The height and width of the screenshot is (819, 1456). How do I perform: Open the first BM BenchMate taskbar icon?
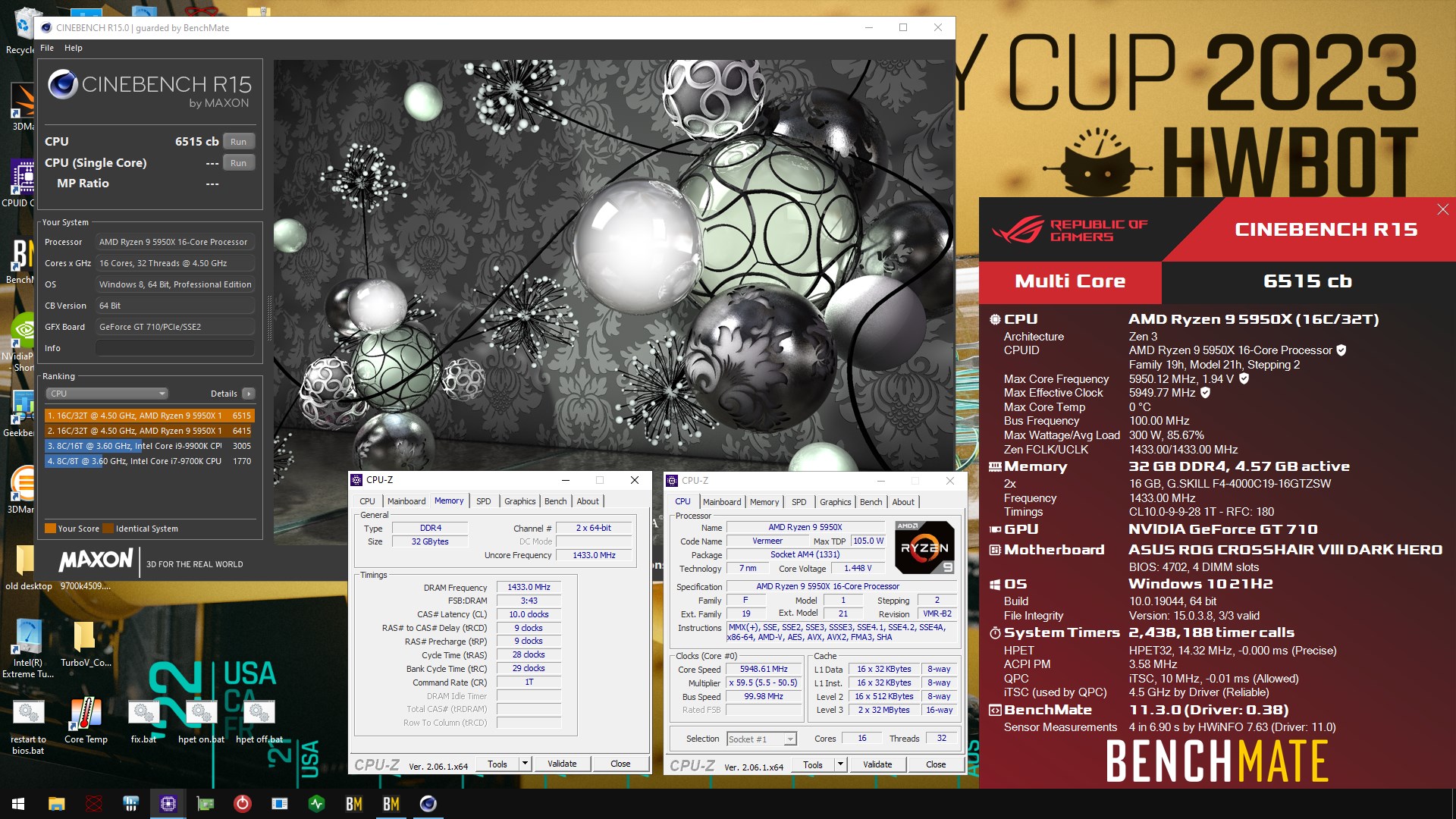(354, 804)
